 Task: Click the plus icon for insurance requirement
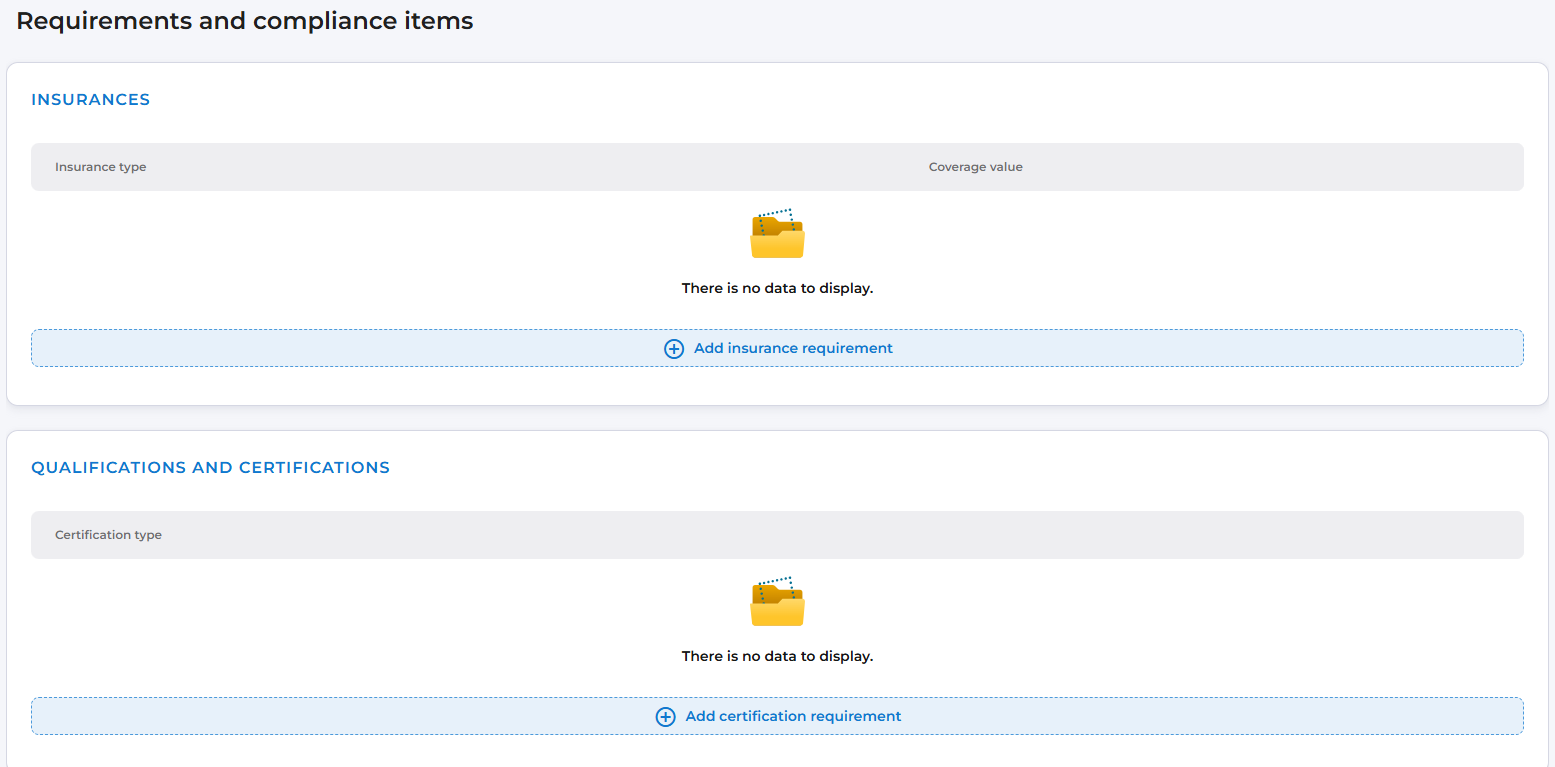674,349
